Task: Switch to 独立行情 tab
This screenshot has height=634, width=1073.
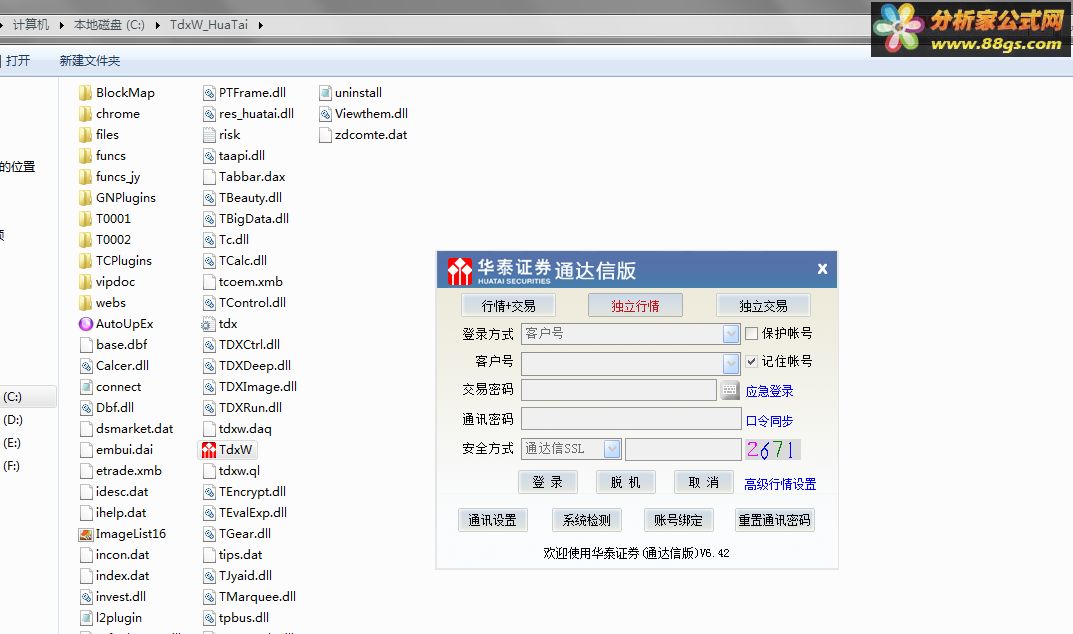Action: pyautogui.click(x=635, y=305)
